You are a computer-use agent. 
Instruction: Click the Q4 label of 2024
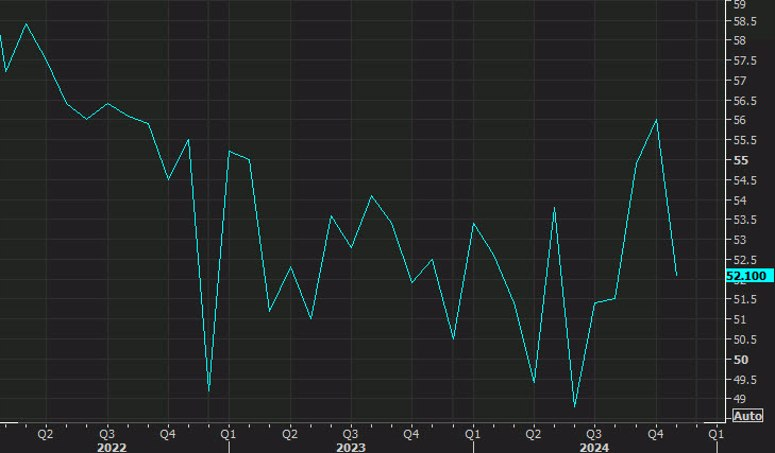(655, 434)
